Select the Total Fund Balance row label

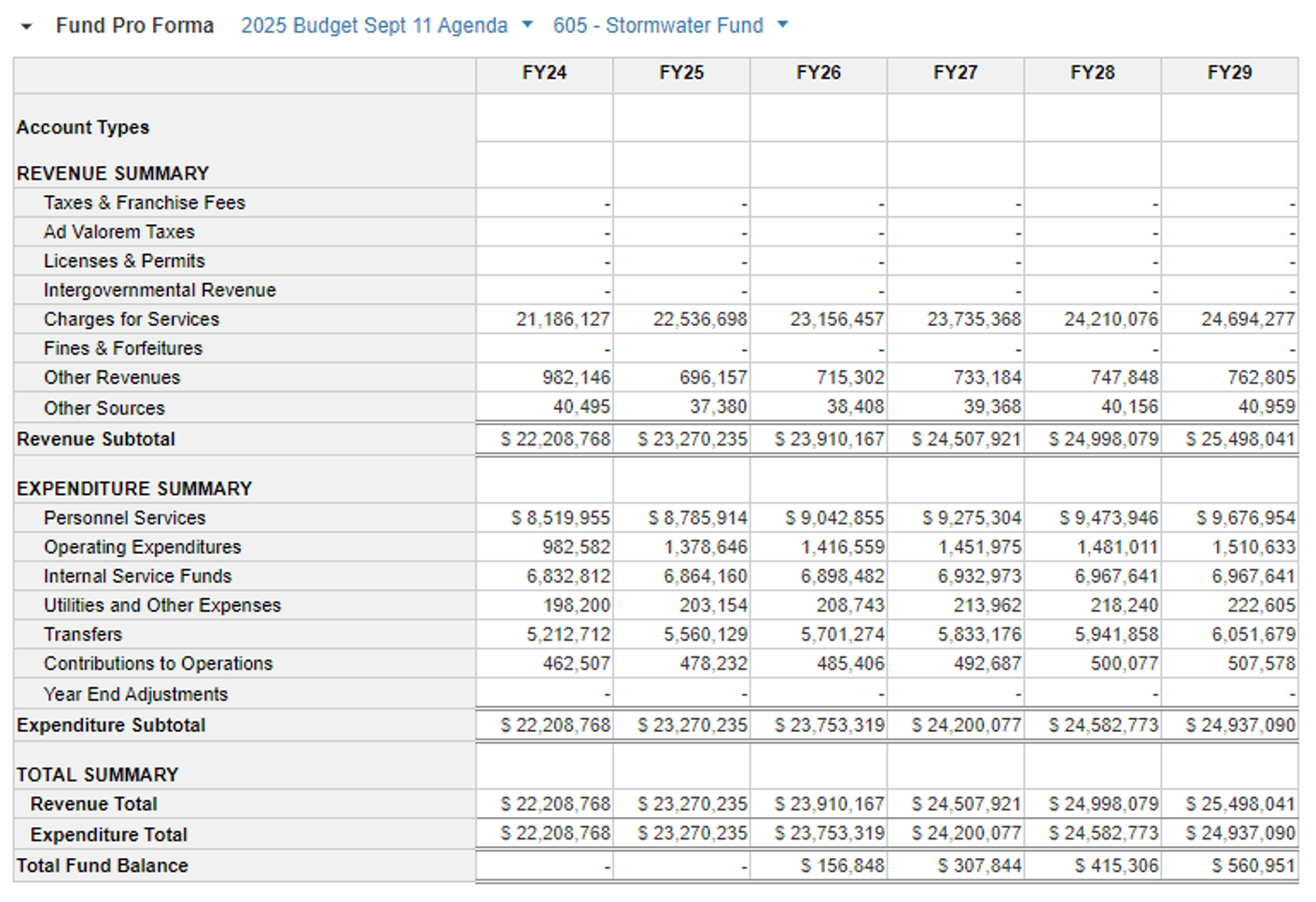click(x=103, y=867)
